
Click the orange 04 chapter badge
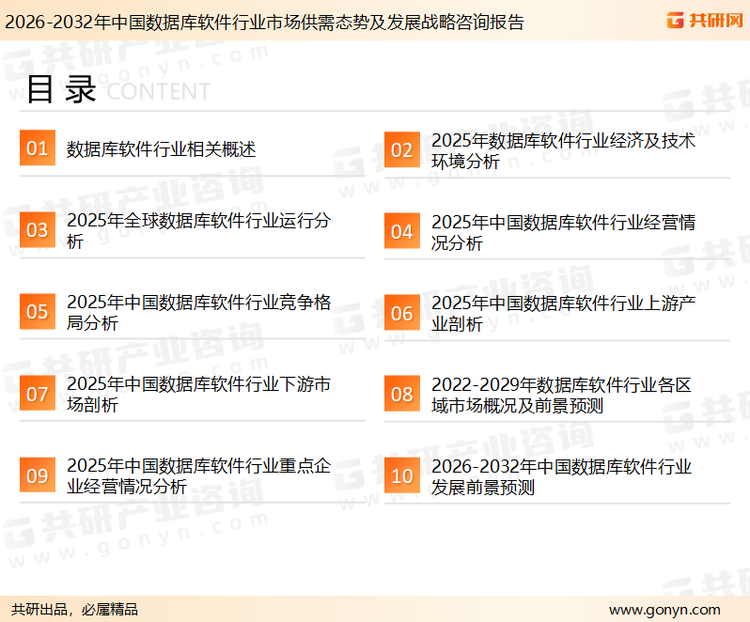coord(402,231)
